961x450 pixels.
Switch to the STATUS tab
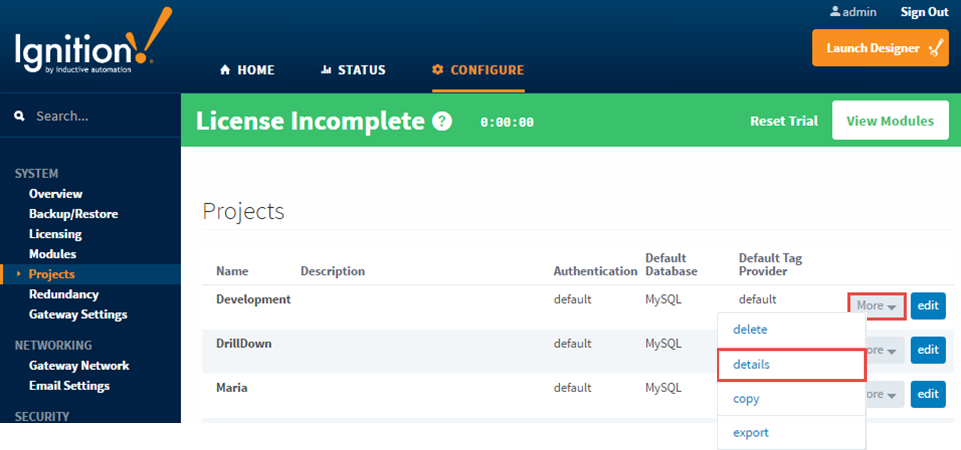click(353, 70)
